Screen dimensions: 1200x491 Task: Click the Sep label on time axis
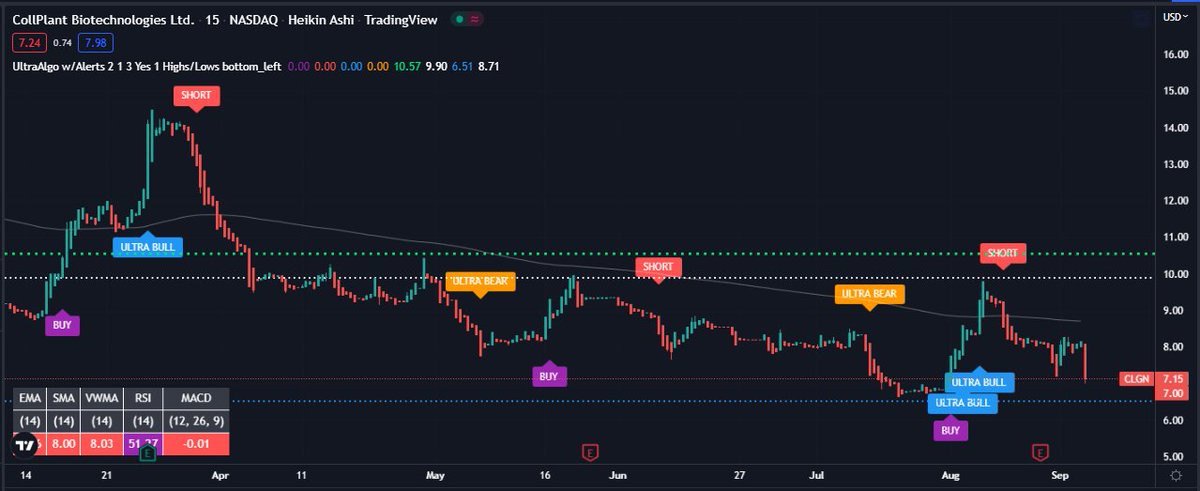coord(1059,476)
